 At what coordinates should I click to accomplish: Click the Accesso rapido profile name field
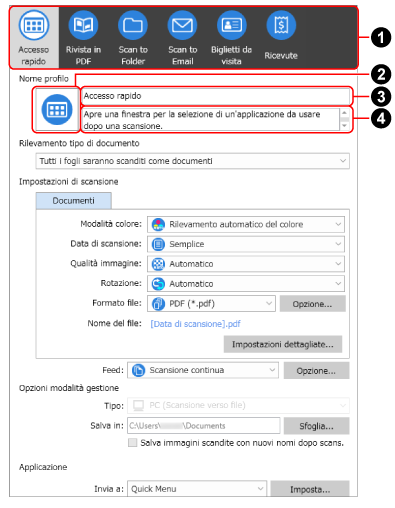216,96
